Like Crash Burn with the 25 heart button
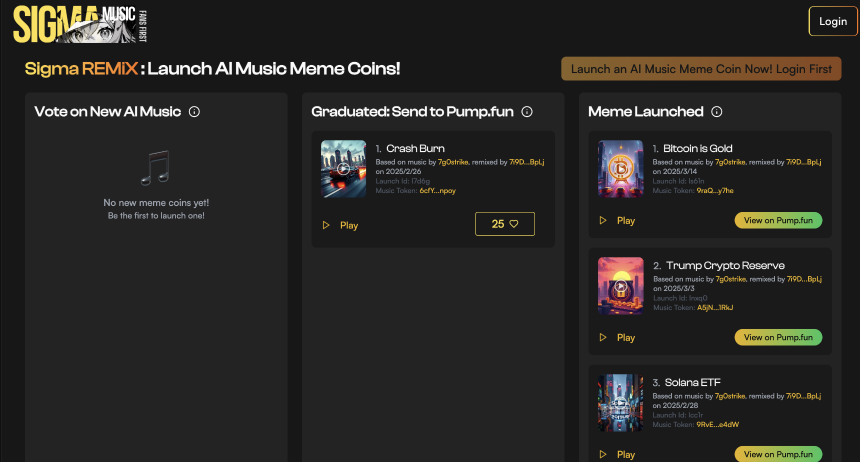 coord(505,224)
